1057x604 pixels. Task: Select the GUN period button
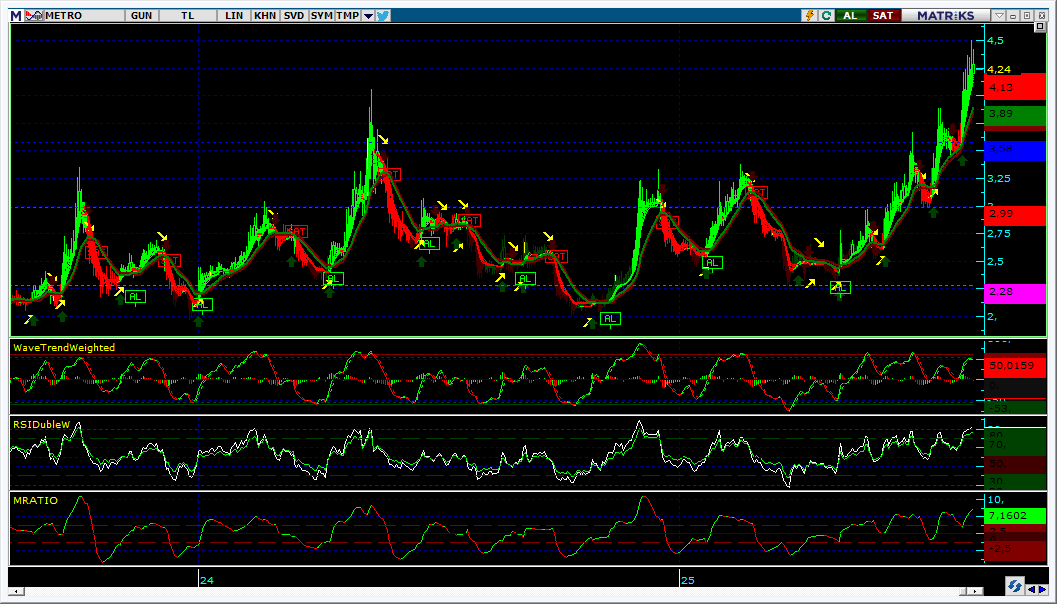[x=142, y=16]
